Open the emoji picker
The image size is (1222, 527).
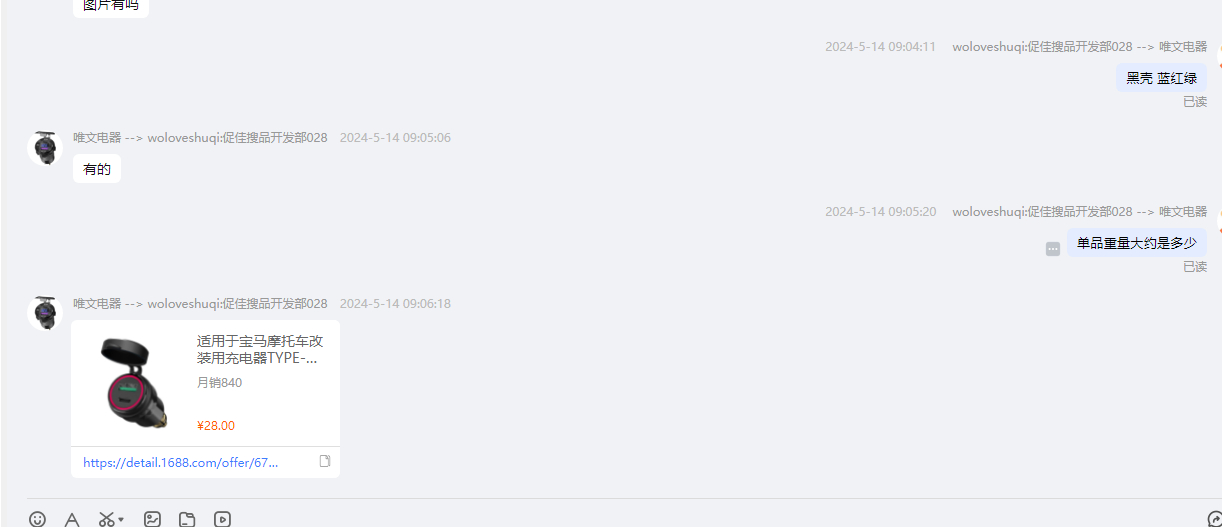pyautogui.click(x=37, y=519)
